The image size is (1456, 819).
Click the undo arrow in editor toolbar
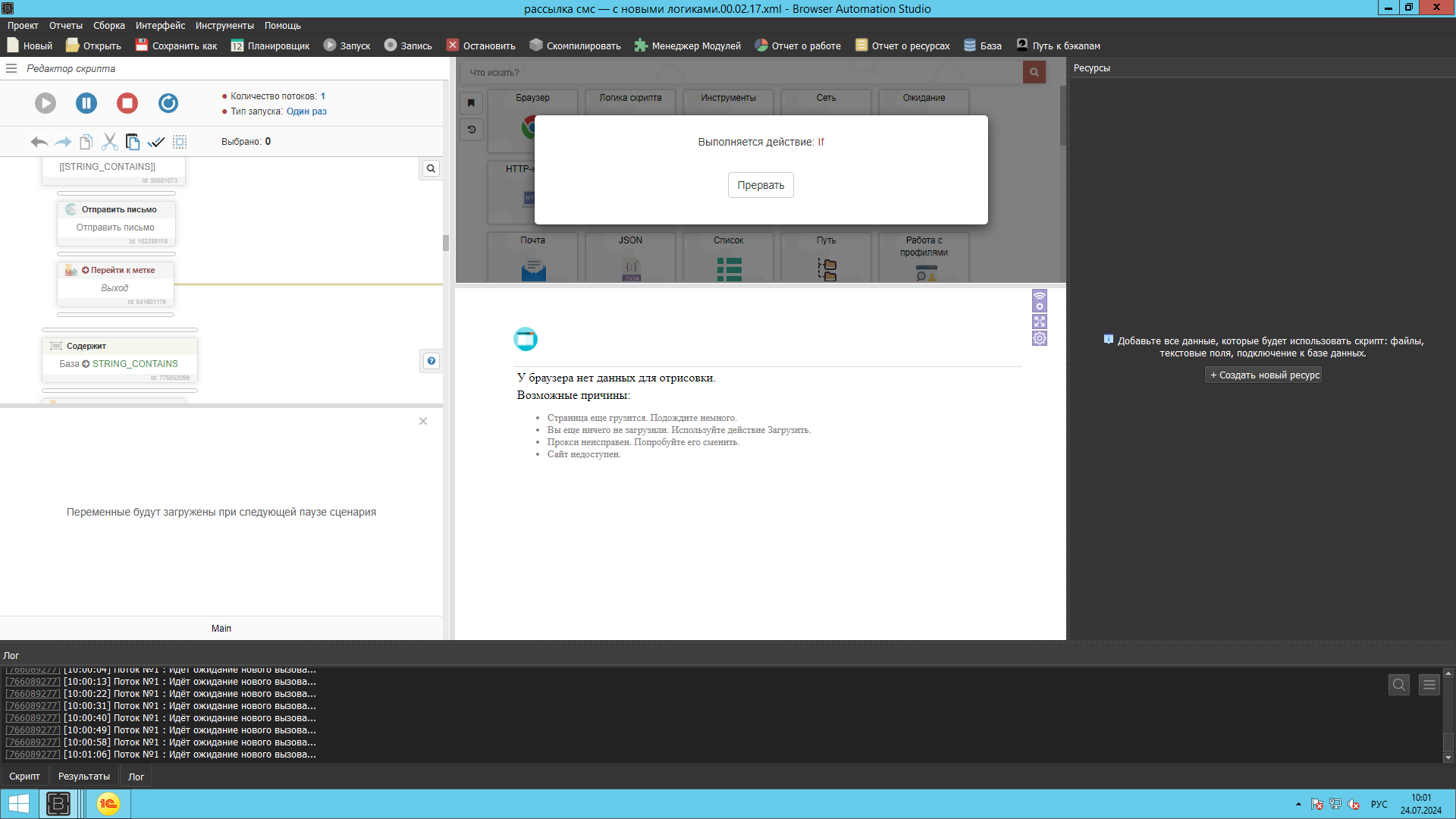[x=39, y=142]
